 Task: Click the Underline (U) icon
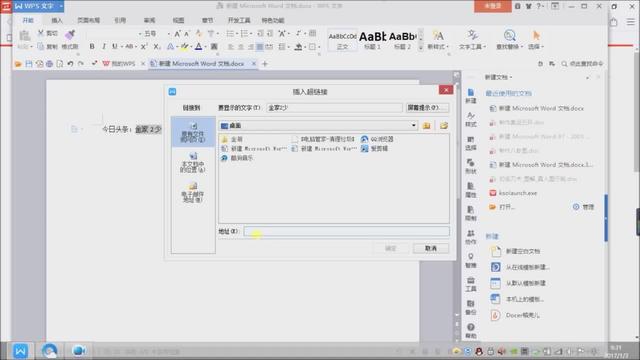tap(115, 47)
